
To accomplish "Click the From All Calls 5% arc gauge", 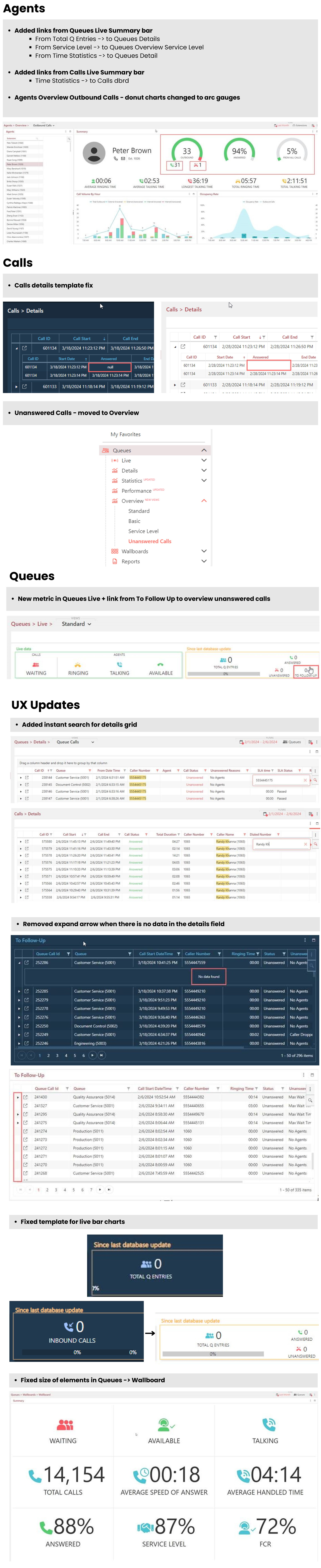I will click(x=292, y=150).
